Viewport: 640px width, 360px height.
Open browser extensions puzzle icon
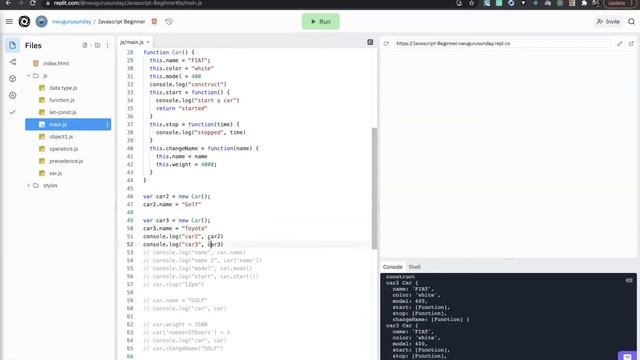584,3
